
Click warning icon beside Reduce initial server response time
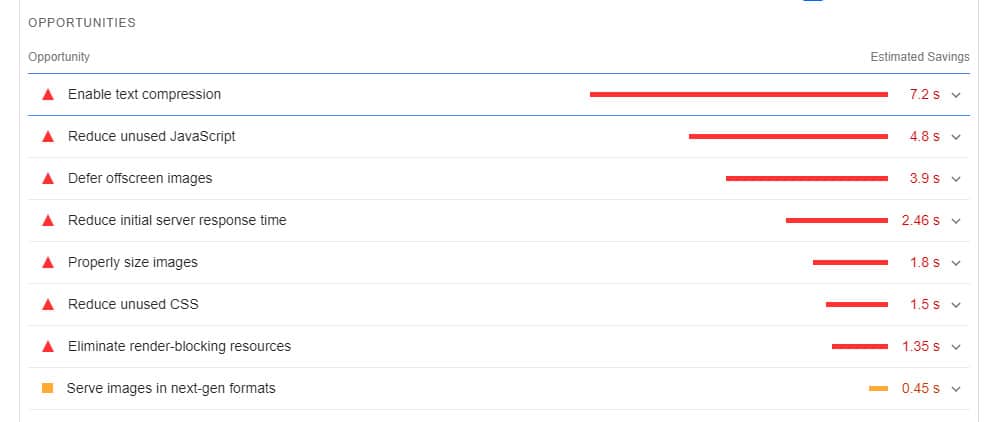48,221
